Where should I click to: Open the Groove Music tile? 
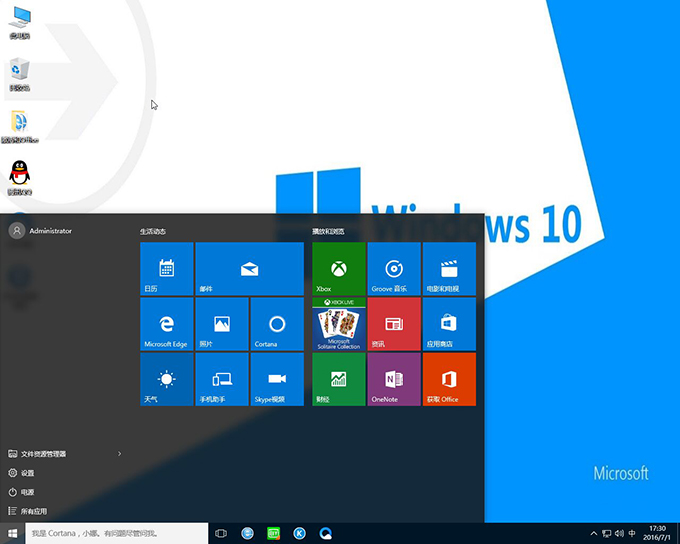[x=394, y=268]
